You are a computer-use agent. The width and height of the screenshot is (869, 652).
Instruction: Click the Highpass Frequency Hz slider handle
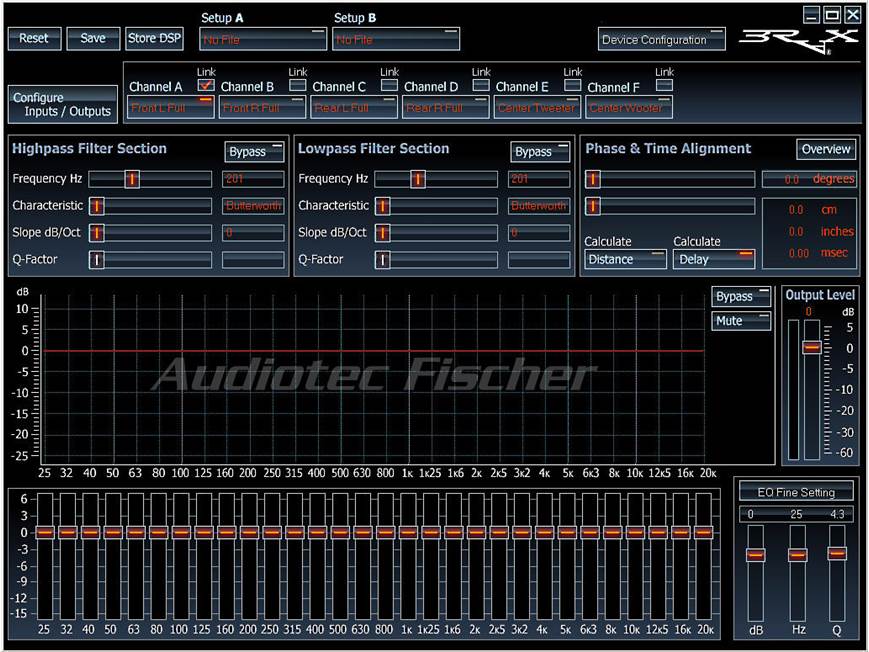tap(132, 179)
